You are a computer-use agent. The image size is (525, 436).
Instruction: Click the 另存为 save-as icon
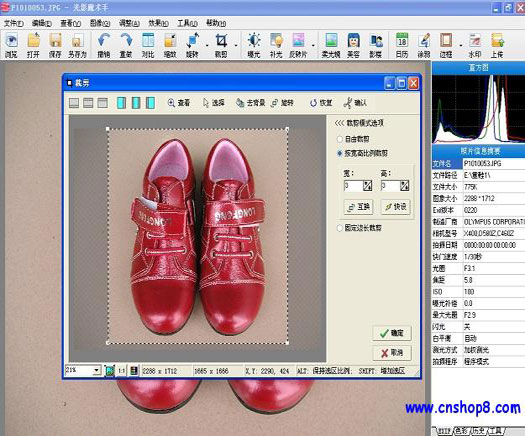(77, 45)
